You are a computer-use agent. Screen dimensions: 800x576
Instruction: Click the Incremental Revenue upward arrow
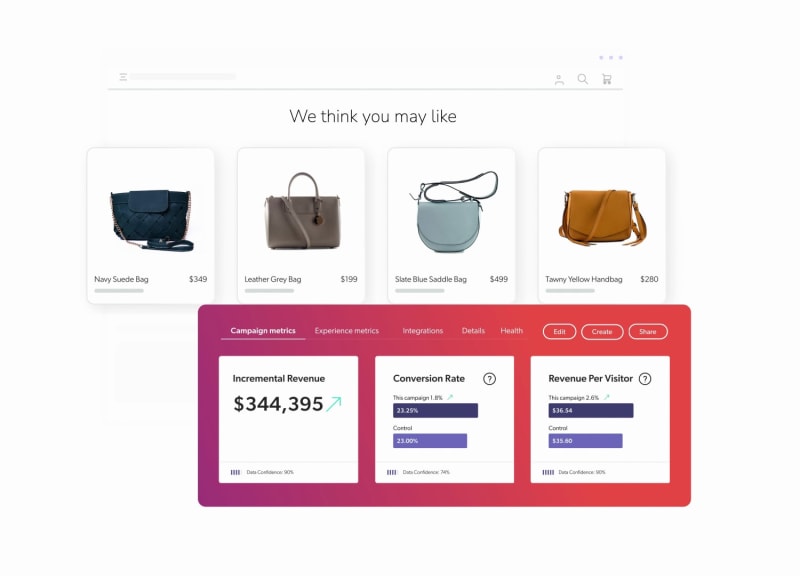334,404
